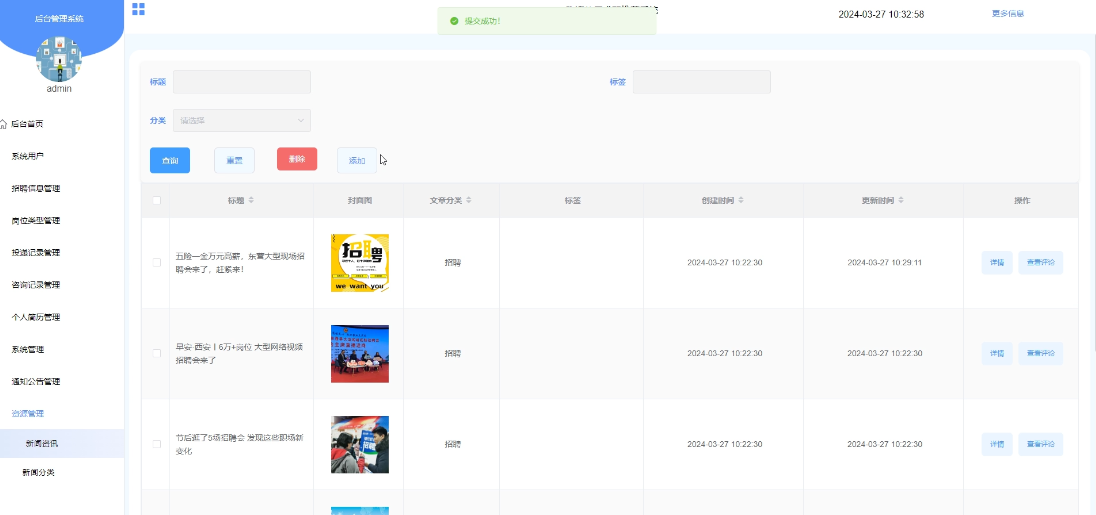The height and width of the screenshot is (515, 1096).
Task: Check the row for 节后逛了5场招聘会 article
Action: click(157, 444)
